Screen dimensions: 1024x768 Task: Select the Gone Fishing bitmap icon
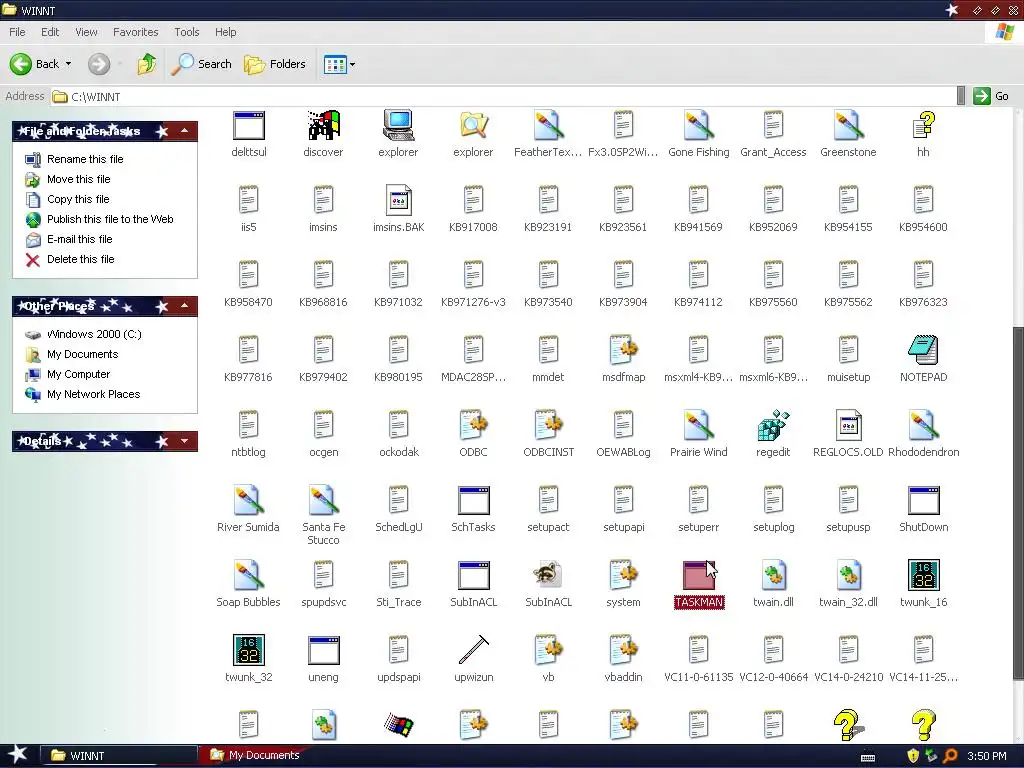point(699,125)
